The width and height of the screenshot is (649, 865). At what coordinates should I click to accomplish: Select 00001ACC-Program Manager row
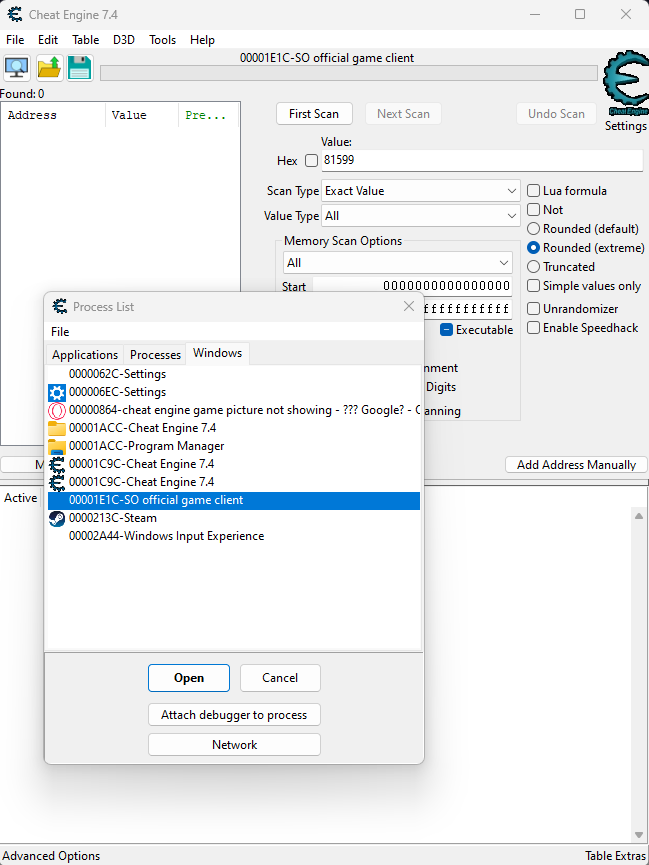[x=233, y=446]
